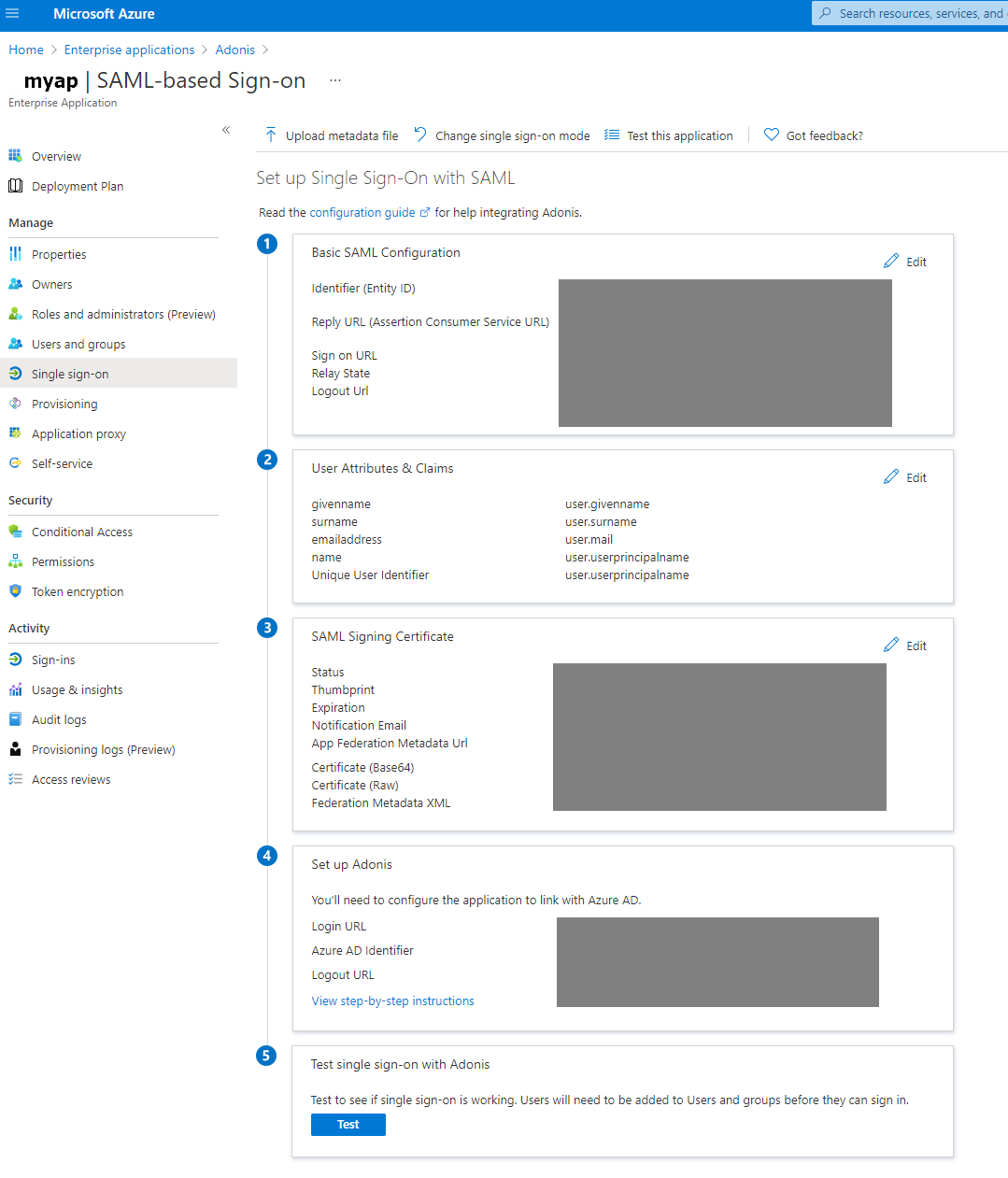Click the Test button for single sign-on
The height and width of the screenshot is (1178, 1008).
(348, 1124)
